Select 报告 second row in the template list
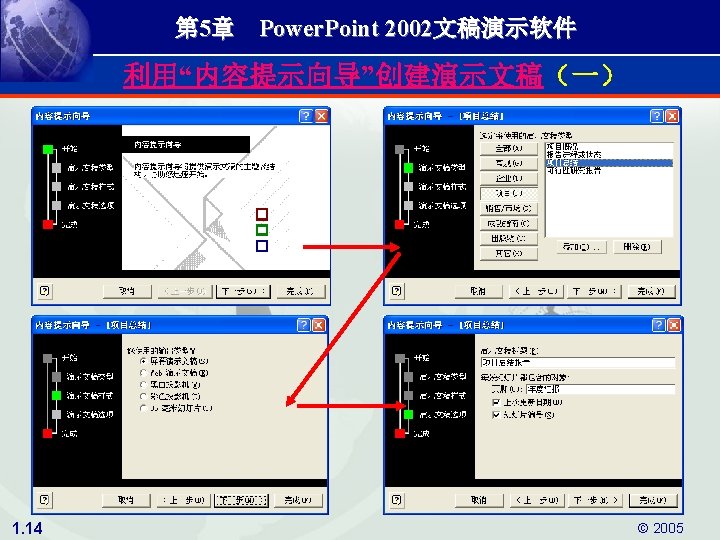Image resolution: width=720 pixels, height=540 pixels. 609,155
